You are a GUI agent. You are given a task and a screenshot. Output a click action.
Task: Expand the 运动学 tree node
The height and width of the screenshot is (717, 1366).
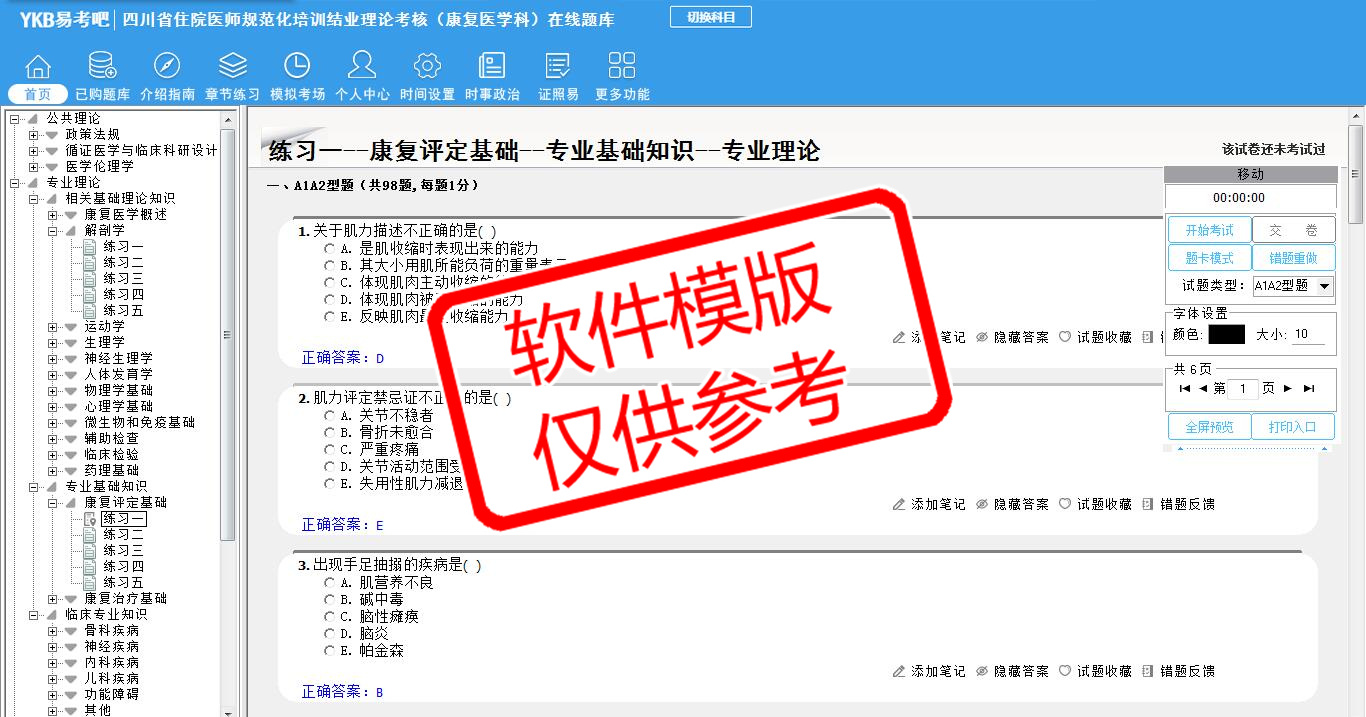point(53,327)
